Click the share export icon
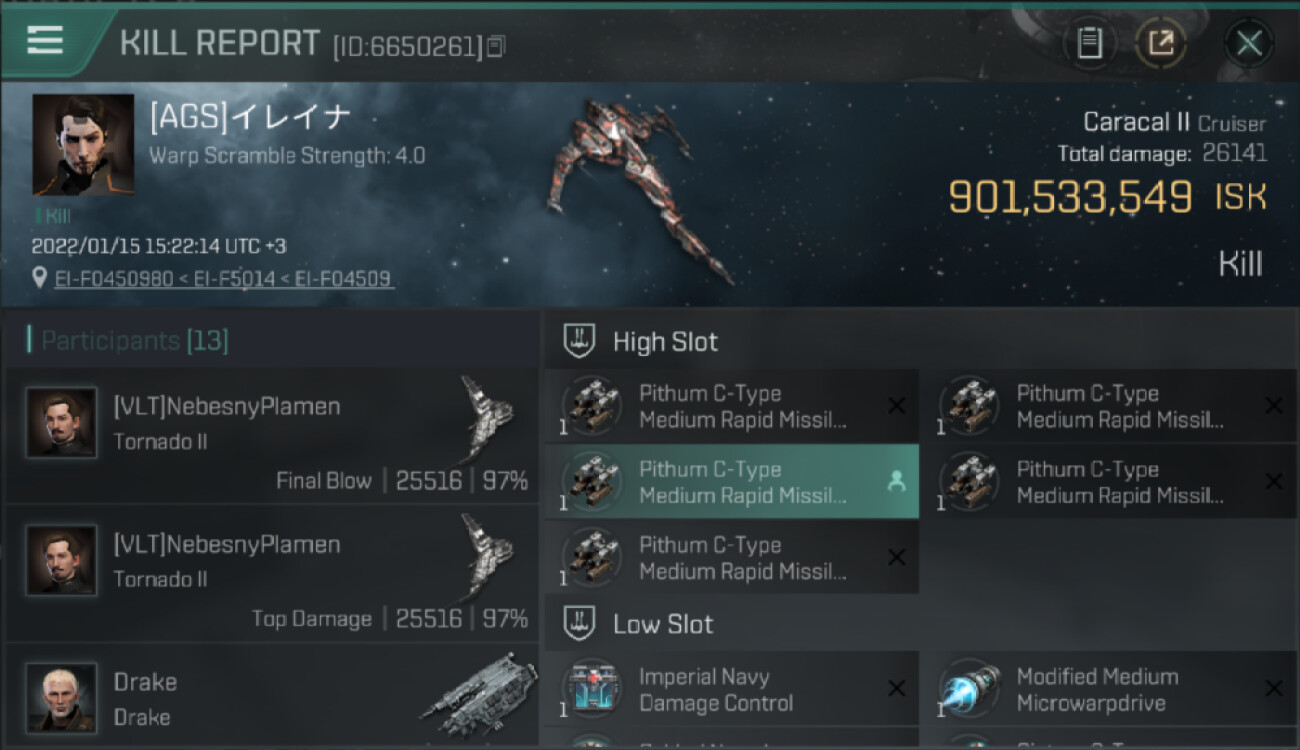The image size is (1300, 750). pos(1161,43)
